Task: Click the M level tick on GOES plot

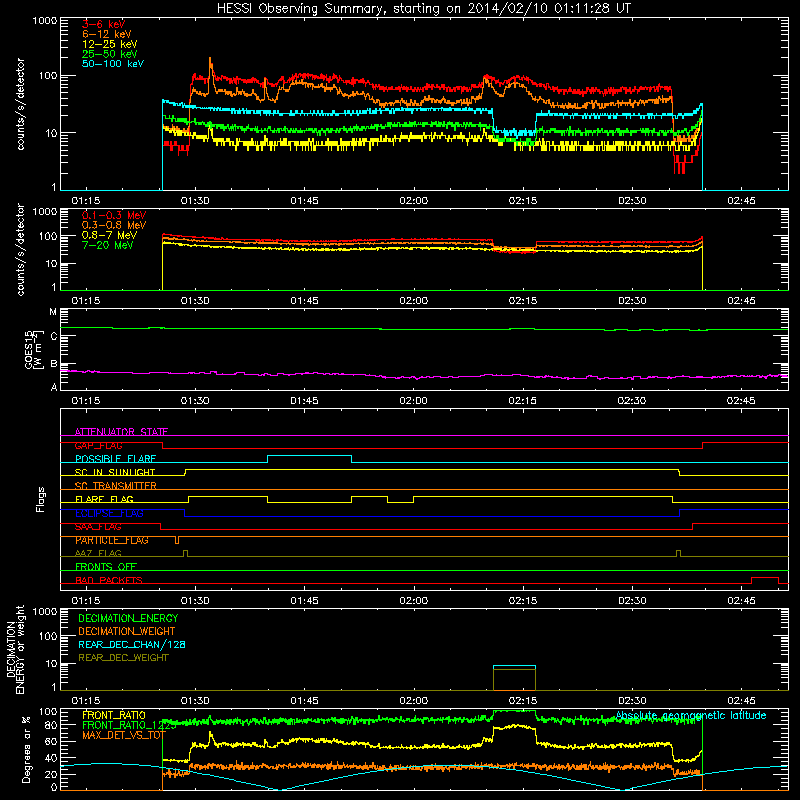Action: [53, 312]
